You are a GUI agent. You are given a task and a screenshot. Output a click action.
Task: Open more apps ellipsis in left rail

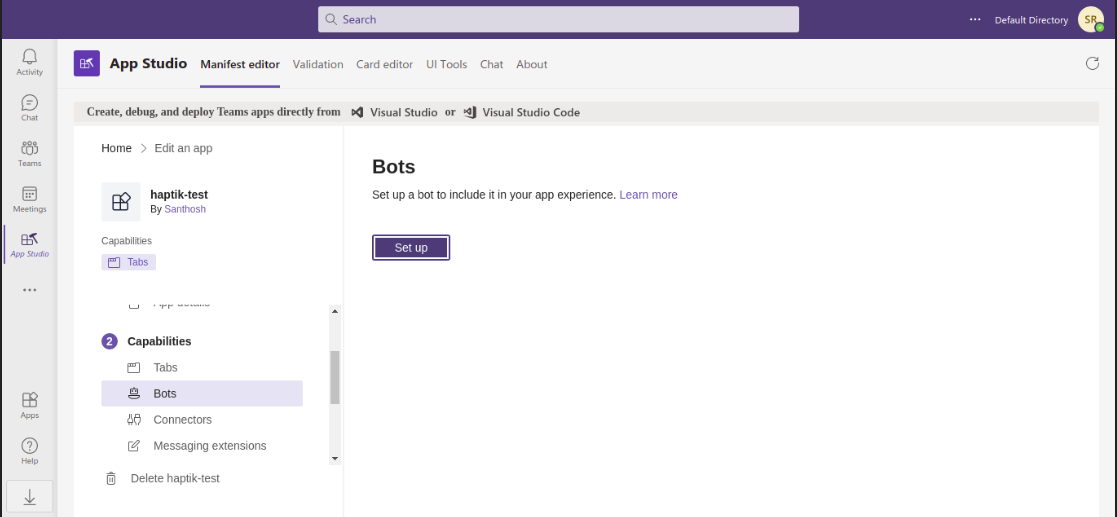point(29,290)
